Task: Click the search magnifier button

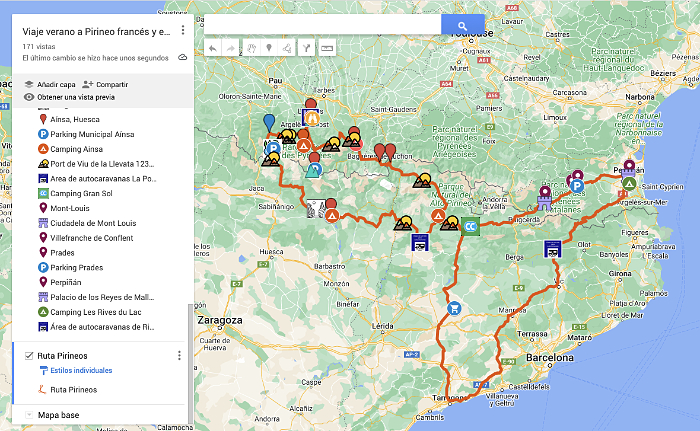Action: pyautogui.click(x=462, y=25)
